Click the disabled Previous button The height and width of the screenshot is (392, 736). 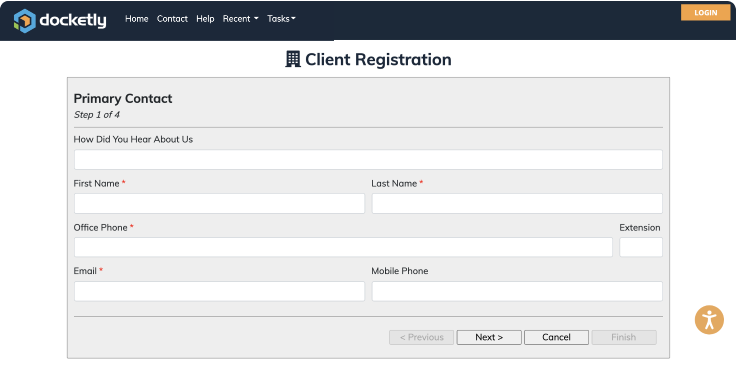coord(422,337)
